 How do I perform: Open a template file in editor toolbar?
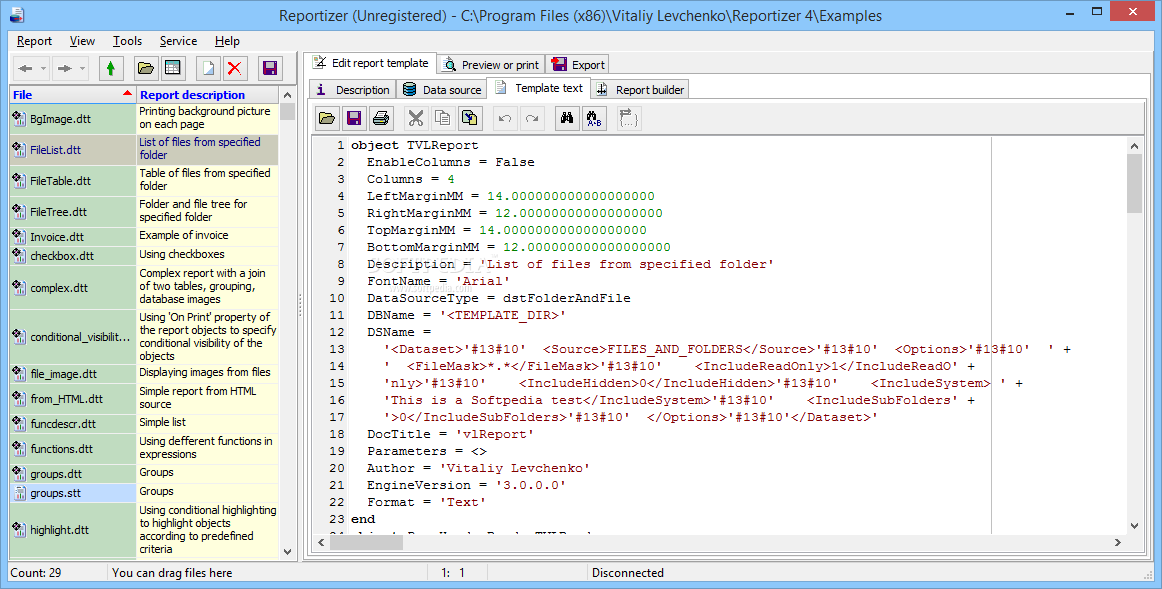(327, 118)
